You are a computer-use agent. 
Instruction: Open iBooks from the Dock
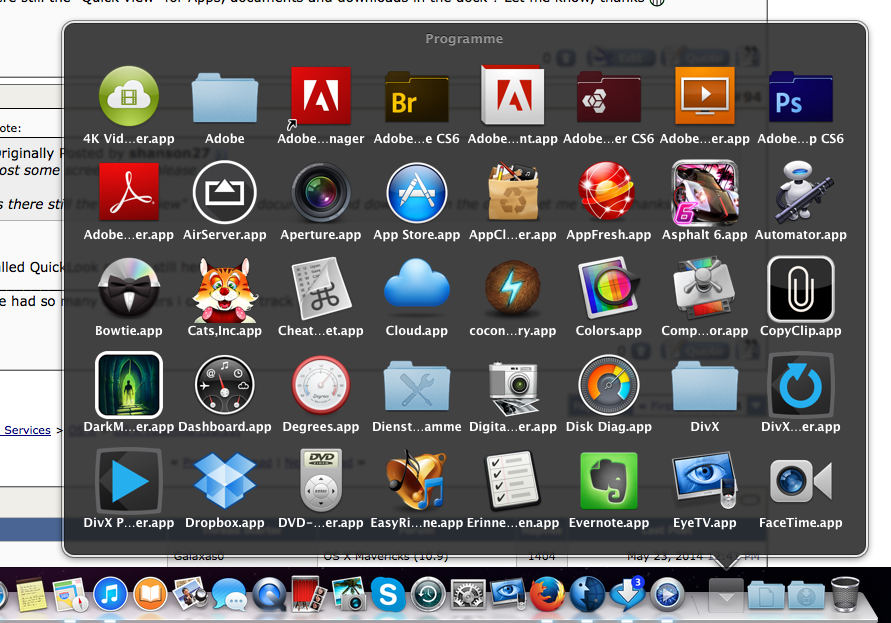[x=150, y=595]
